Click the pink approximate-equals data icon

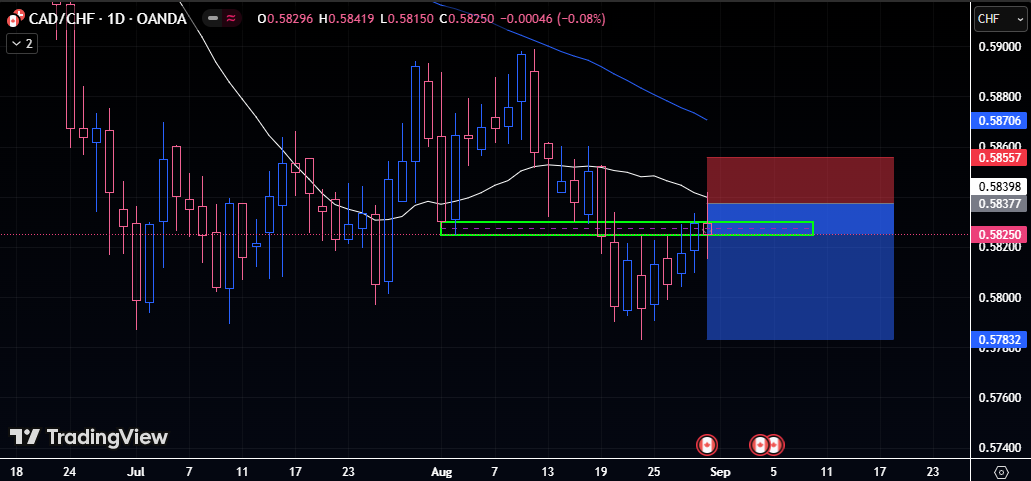[231, 18]
